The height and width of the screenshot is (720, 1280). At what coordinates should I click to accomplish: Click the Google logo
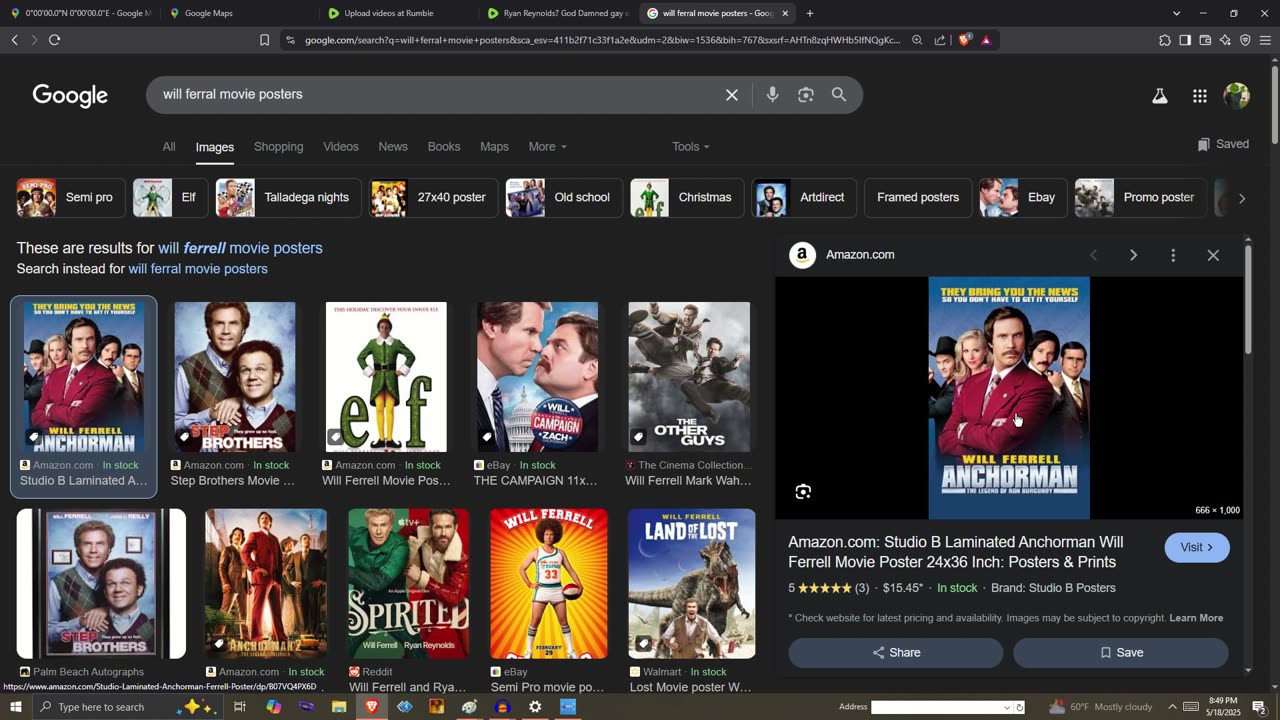70,95
